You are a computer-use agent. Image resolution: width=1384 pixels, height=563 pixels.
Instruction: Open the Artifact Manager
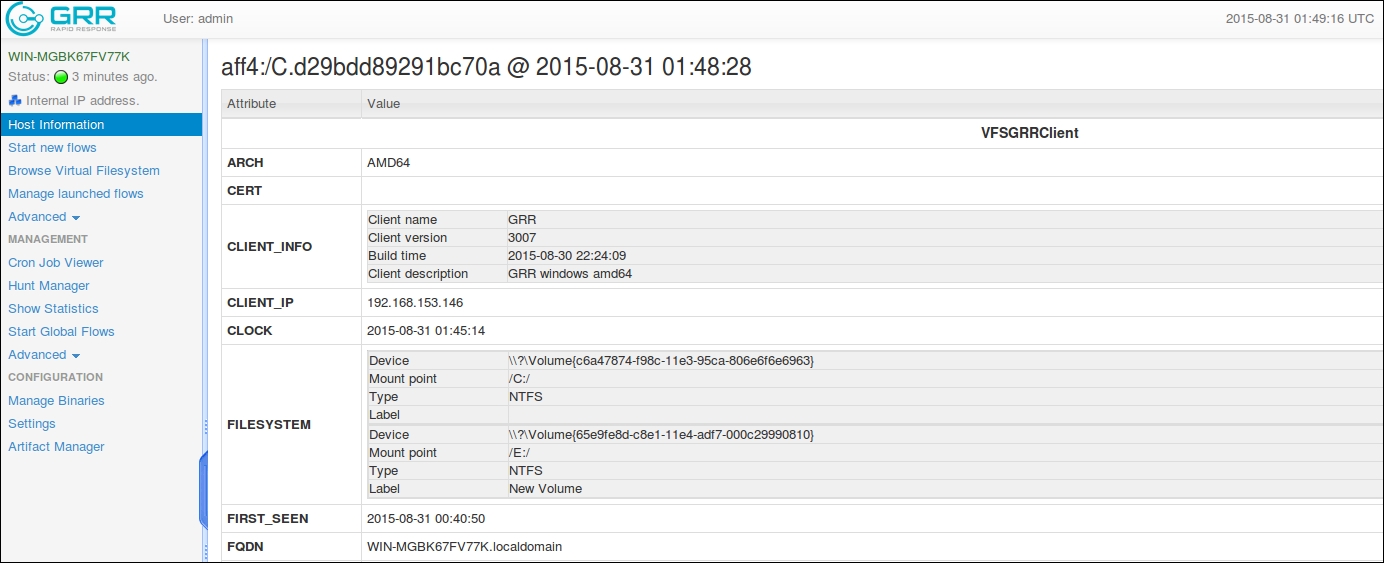click(x=56, y=446)
